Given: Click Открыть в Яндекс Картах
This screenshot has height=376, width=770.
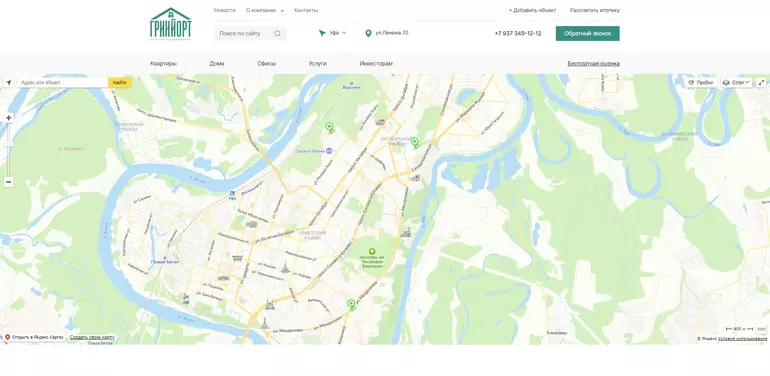Looking at the screenshot, I should pos(38,337).
